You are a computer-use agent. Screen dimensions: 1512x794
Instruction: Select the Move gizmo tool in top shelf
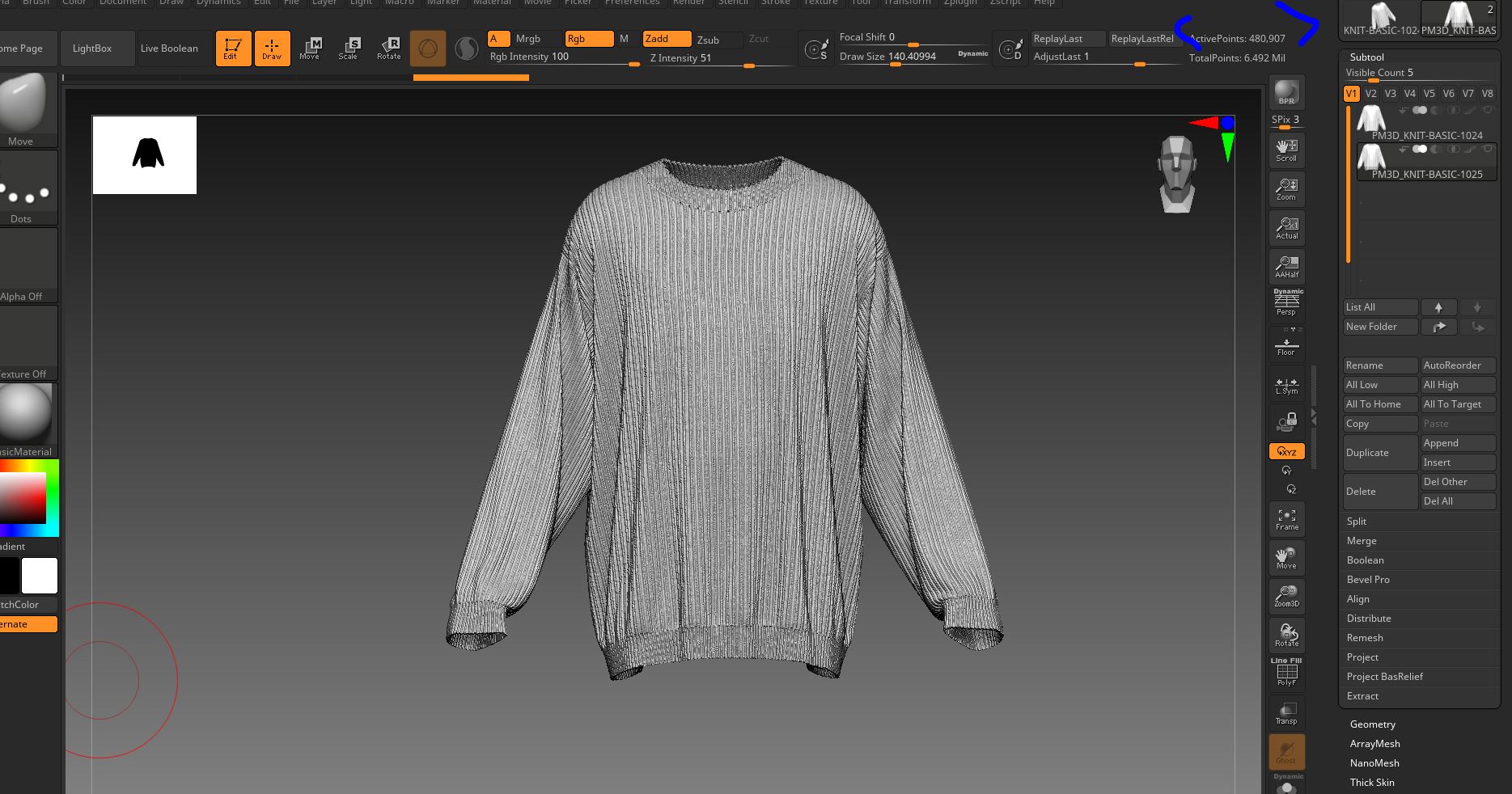click(310, 49)
